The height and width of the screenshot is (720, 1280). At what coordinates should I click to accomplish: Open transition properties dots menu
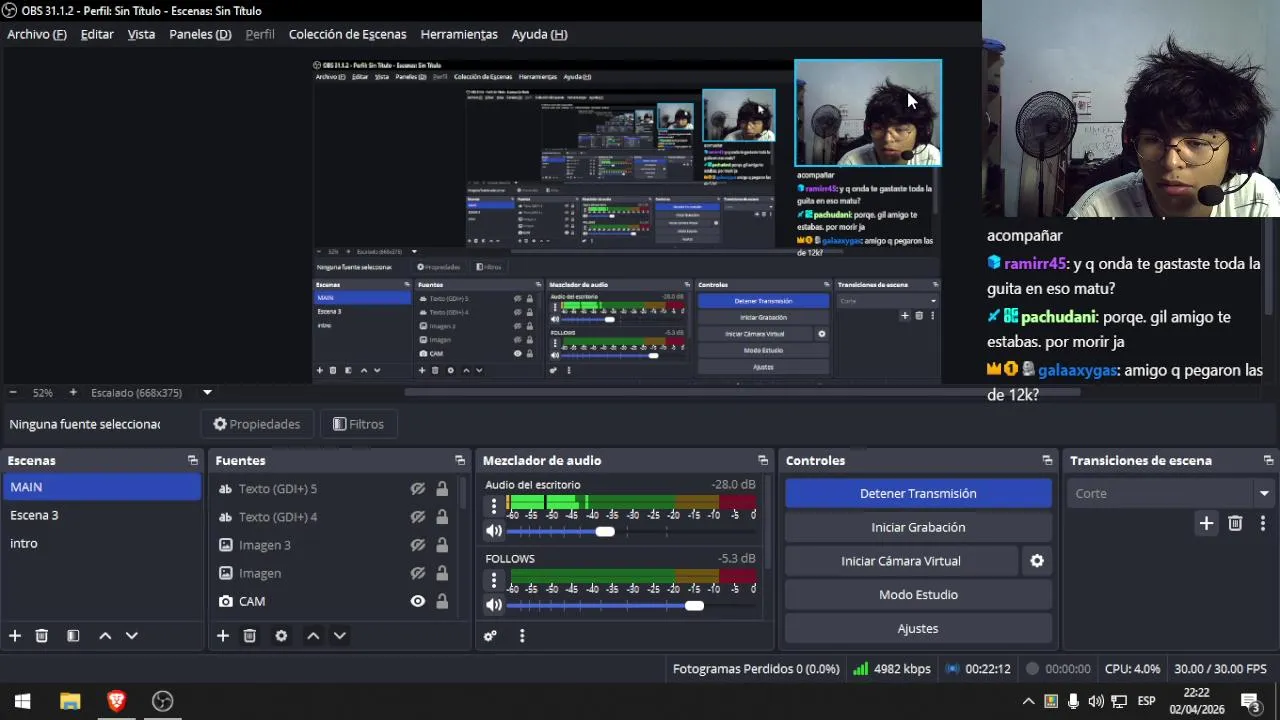[x=1263, y=523]
